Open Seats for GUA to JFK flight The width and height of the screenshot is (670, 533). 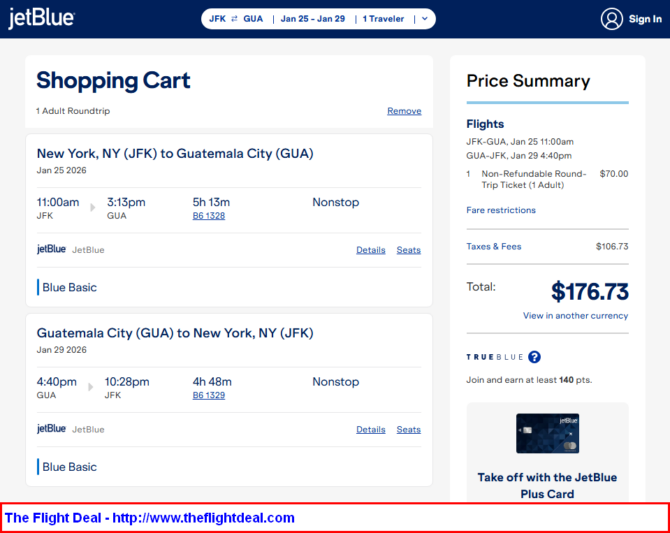[x=408, y=430]
